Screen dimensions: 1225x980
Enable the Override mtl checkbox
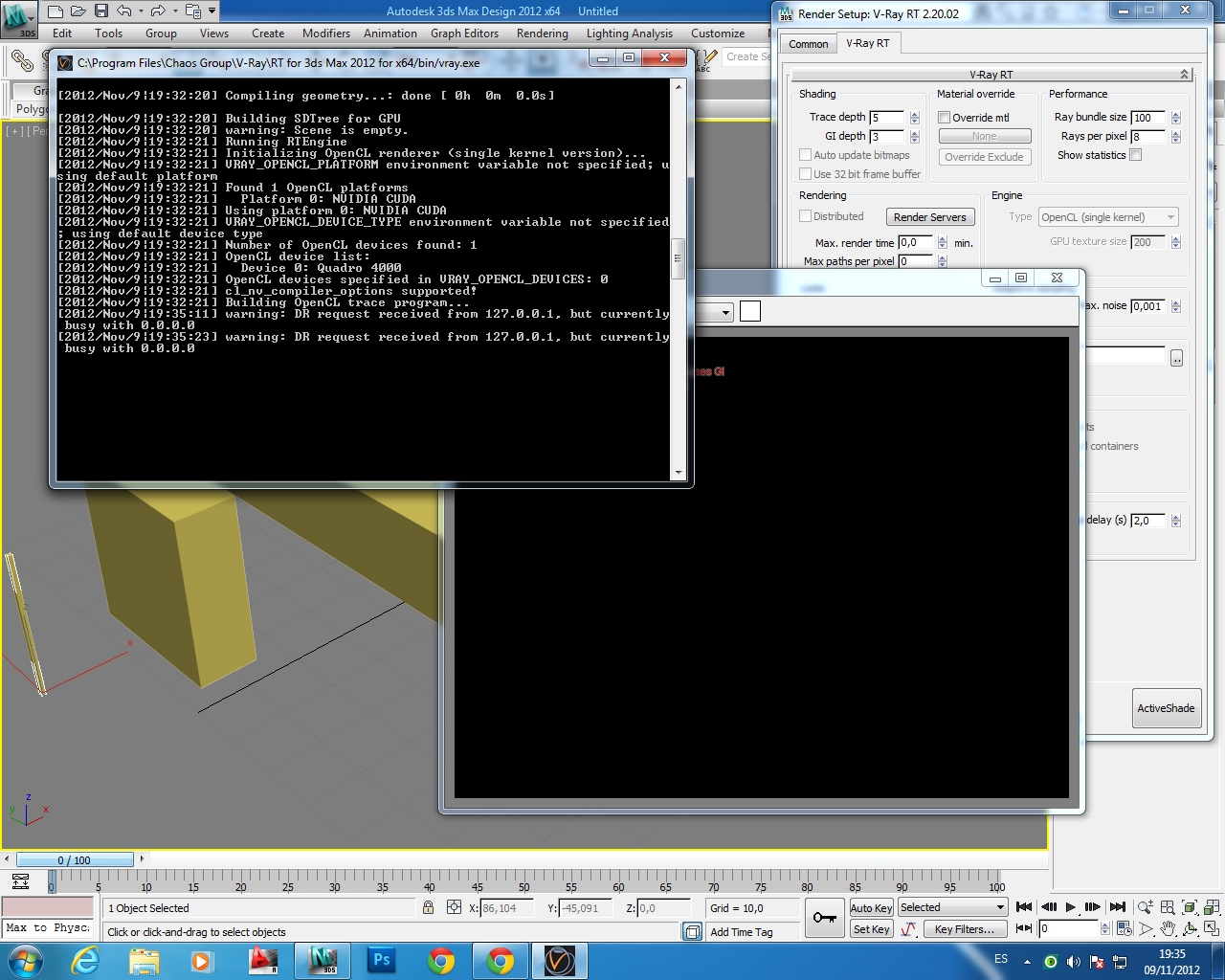pyautogui.click(x=944, y=118)
